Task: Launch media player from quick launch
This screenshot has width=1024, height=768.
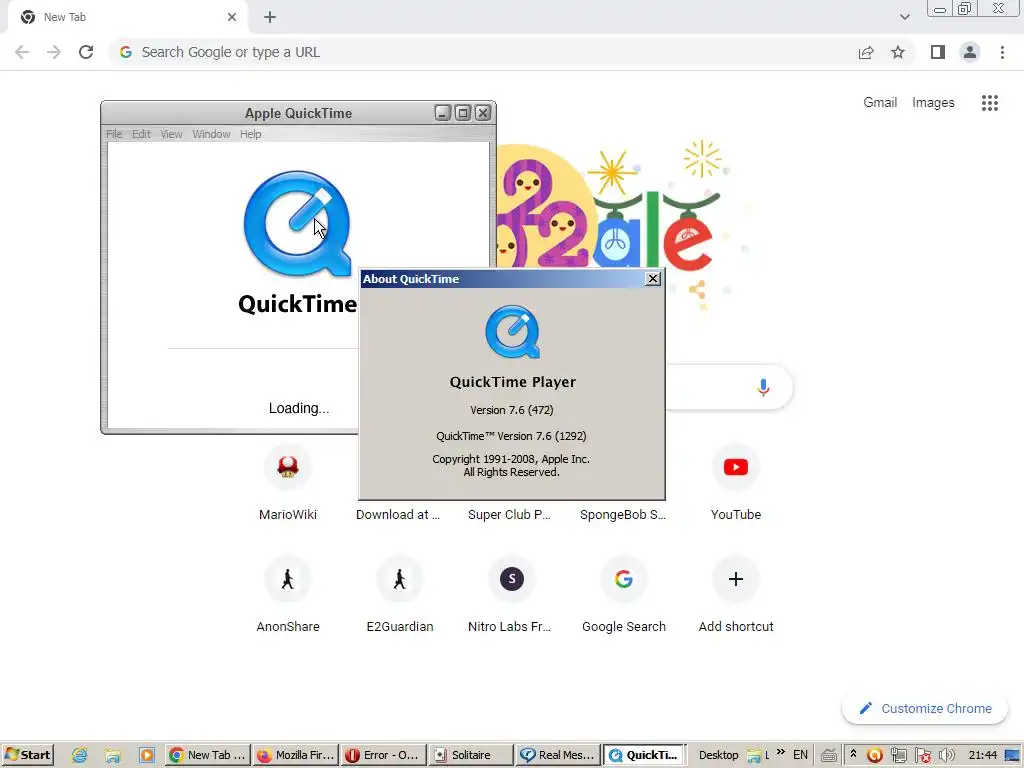Action: (x=146, y=755)
